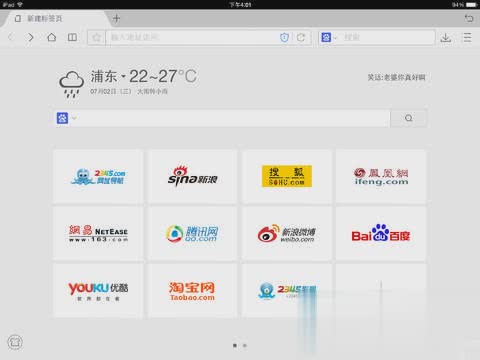Open the ifeng.com tile
Viewport: 480px width, 360px height.
[381, 176]
